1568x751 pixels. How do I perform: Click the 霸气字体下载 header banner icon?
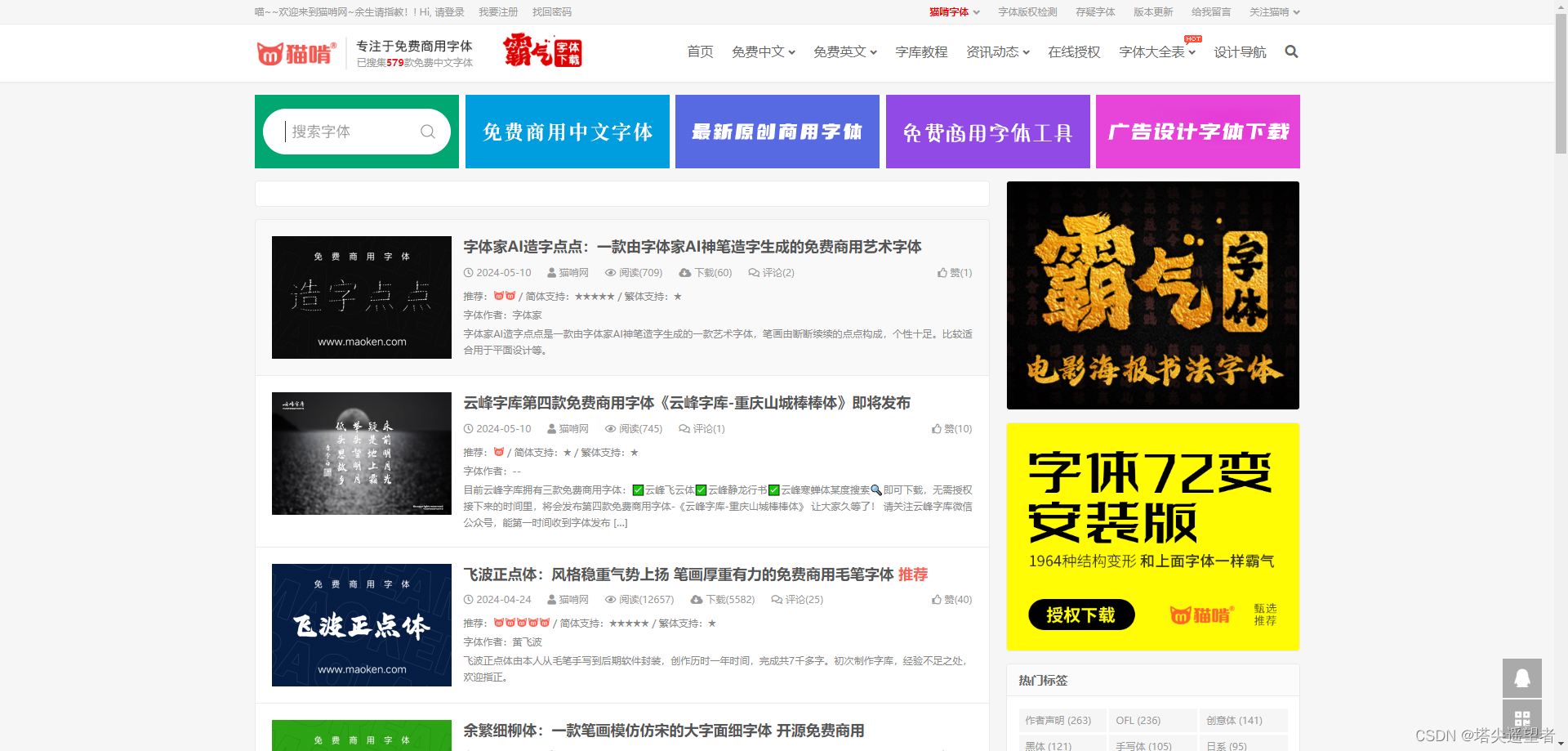click(542, 51)
